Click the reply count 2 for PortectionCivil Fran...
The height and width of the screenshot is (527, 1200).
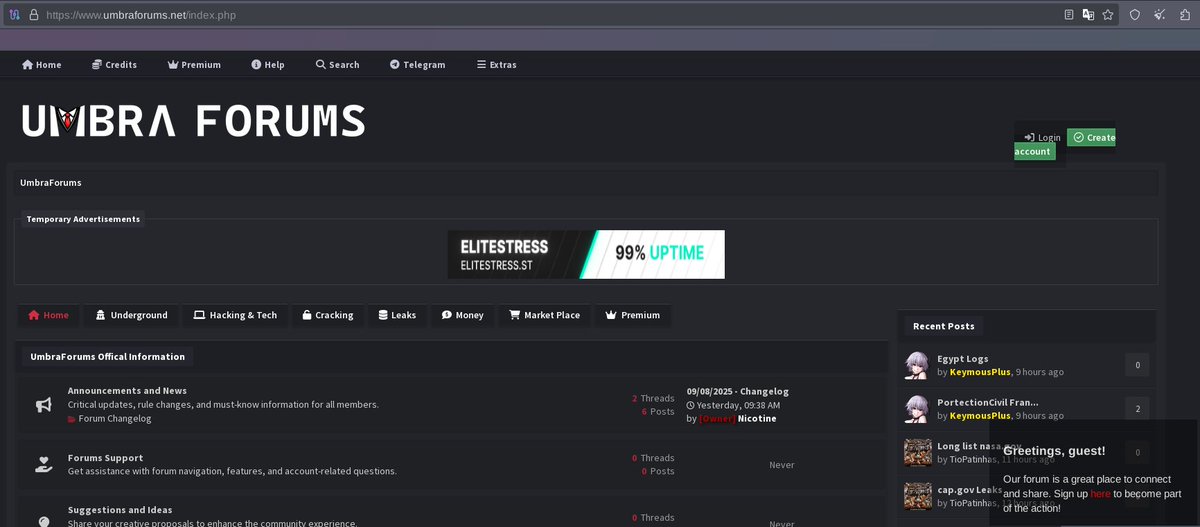tap(1137, 408)
